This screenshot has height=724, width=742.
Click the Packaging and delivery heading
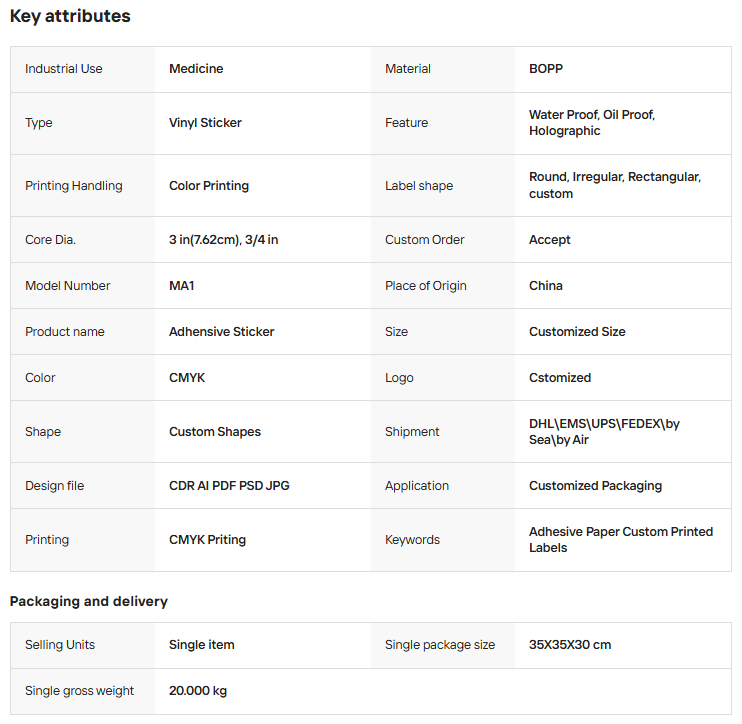pyautogui.click(x=89, y=601)
